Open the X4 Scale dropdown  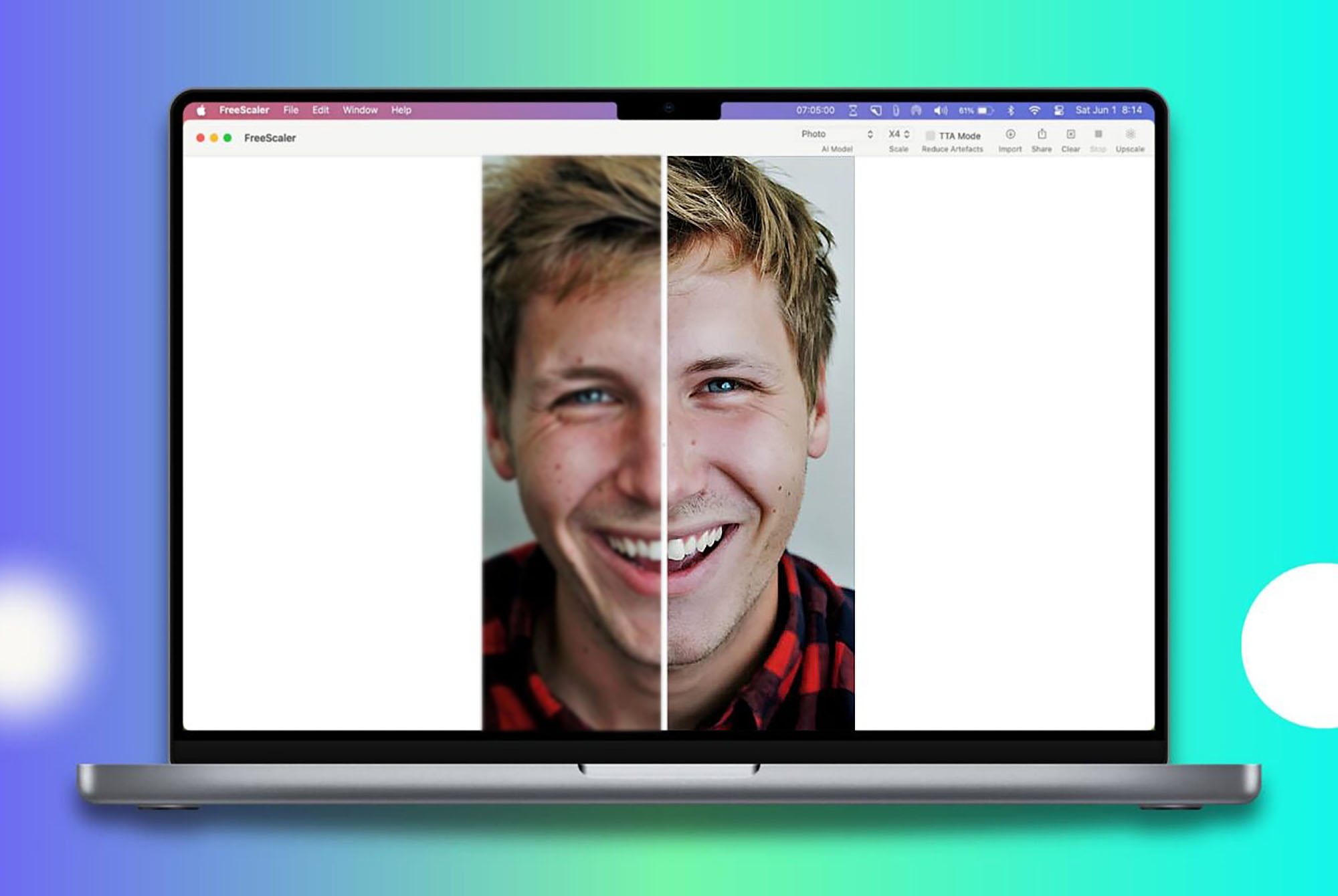click(898, 134)
